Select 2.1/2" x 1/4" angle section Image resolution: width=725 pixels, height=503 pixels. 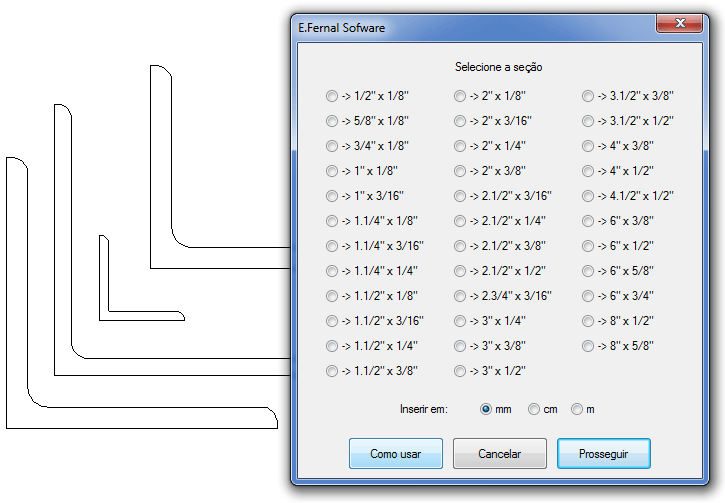point(460,221)
